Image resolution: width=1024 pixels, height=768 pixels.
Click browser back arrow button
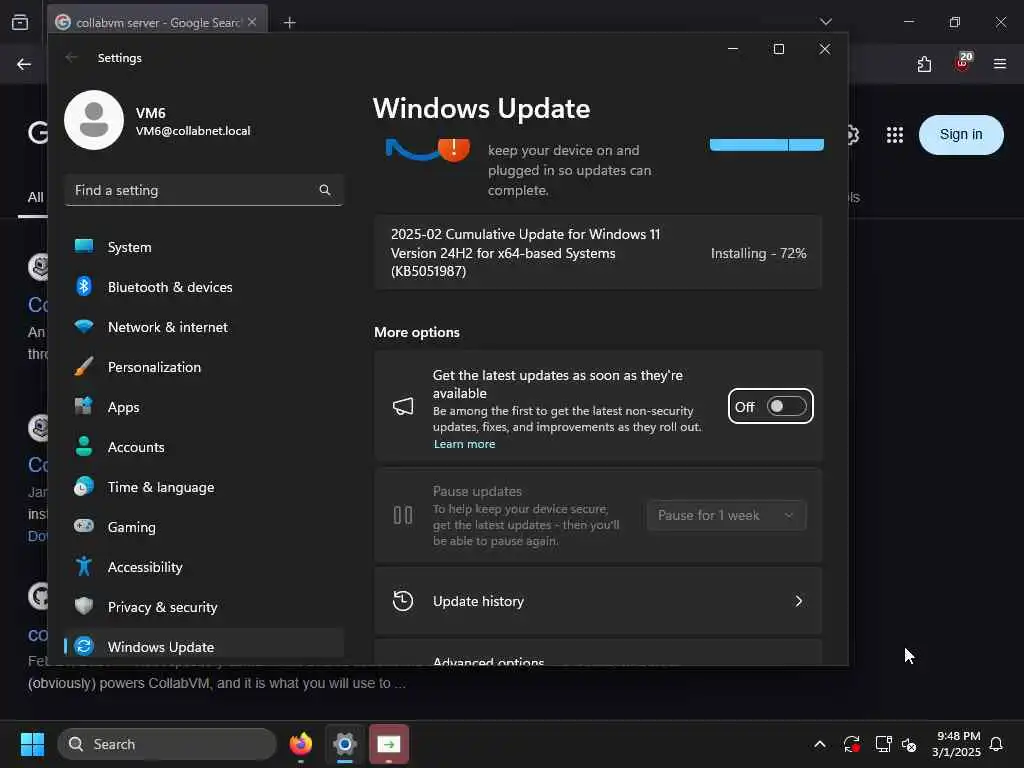[x=24, y=64]
